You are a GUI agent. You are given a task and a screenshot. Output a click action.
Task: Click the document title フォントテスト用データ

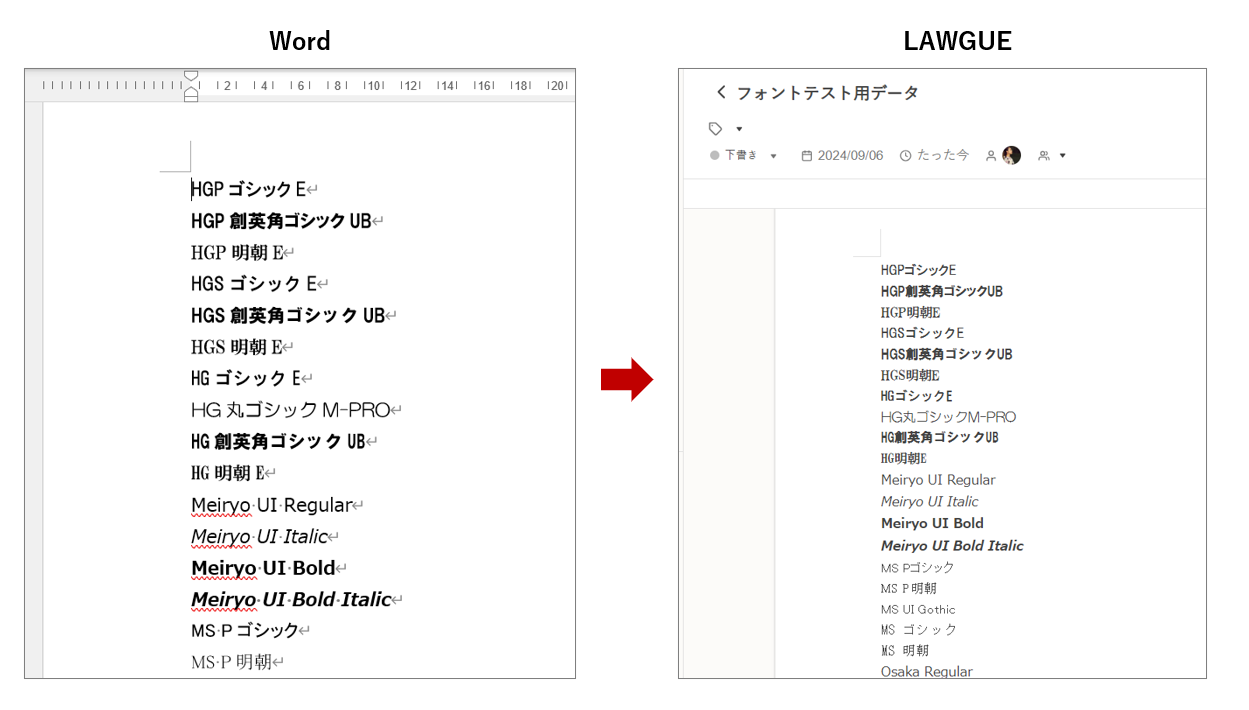[827, 93]
